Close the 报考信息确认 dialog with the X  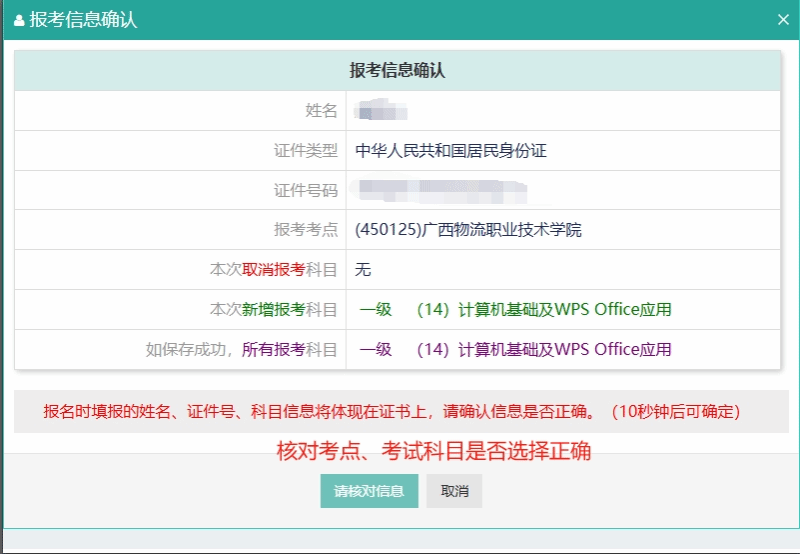[783, 19]
